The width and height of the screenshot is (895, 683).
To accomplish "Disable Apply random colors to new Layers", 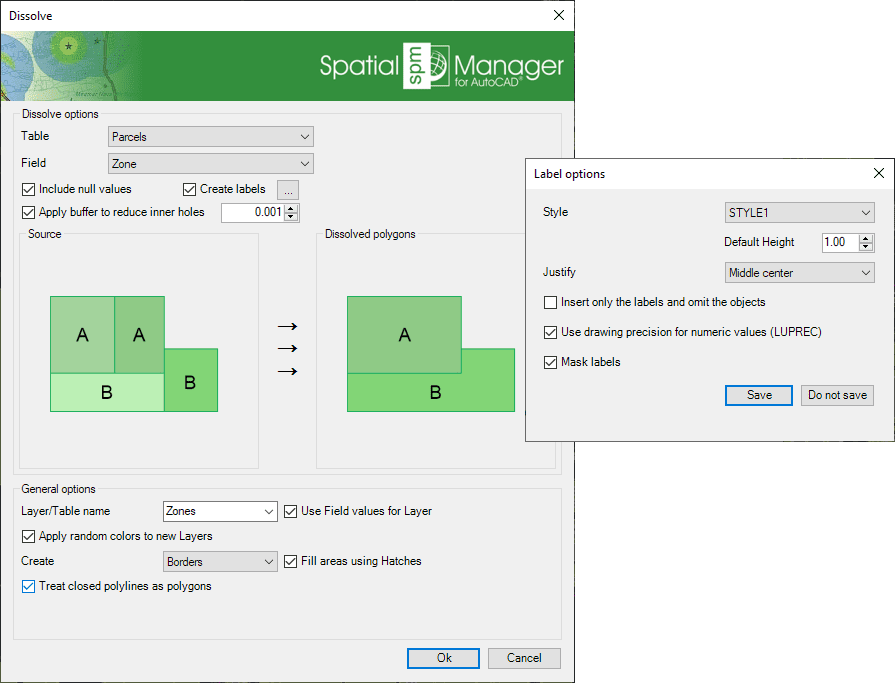I will coord(28,536).
